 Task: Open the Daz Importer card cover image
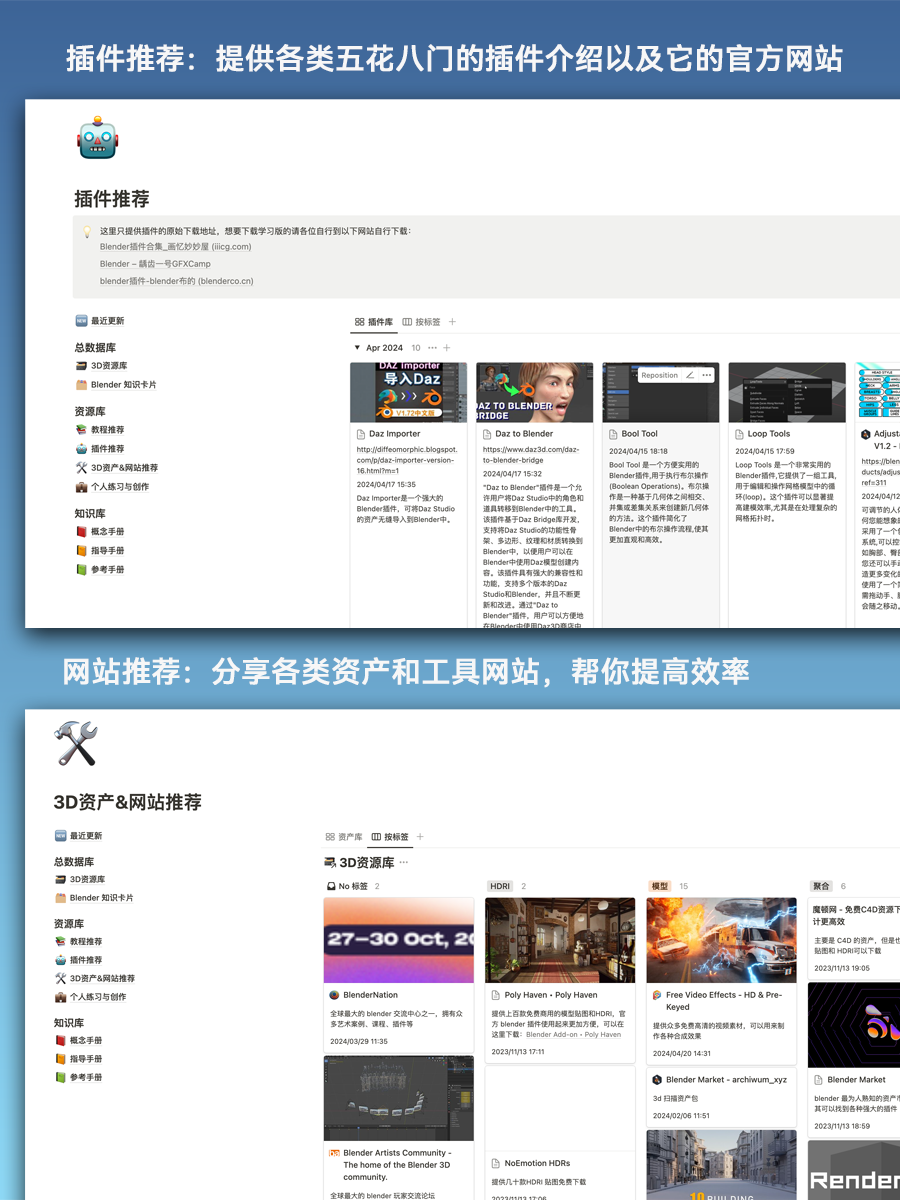408,393
